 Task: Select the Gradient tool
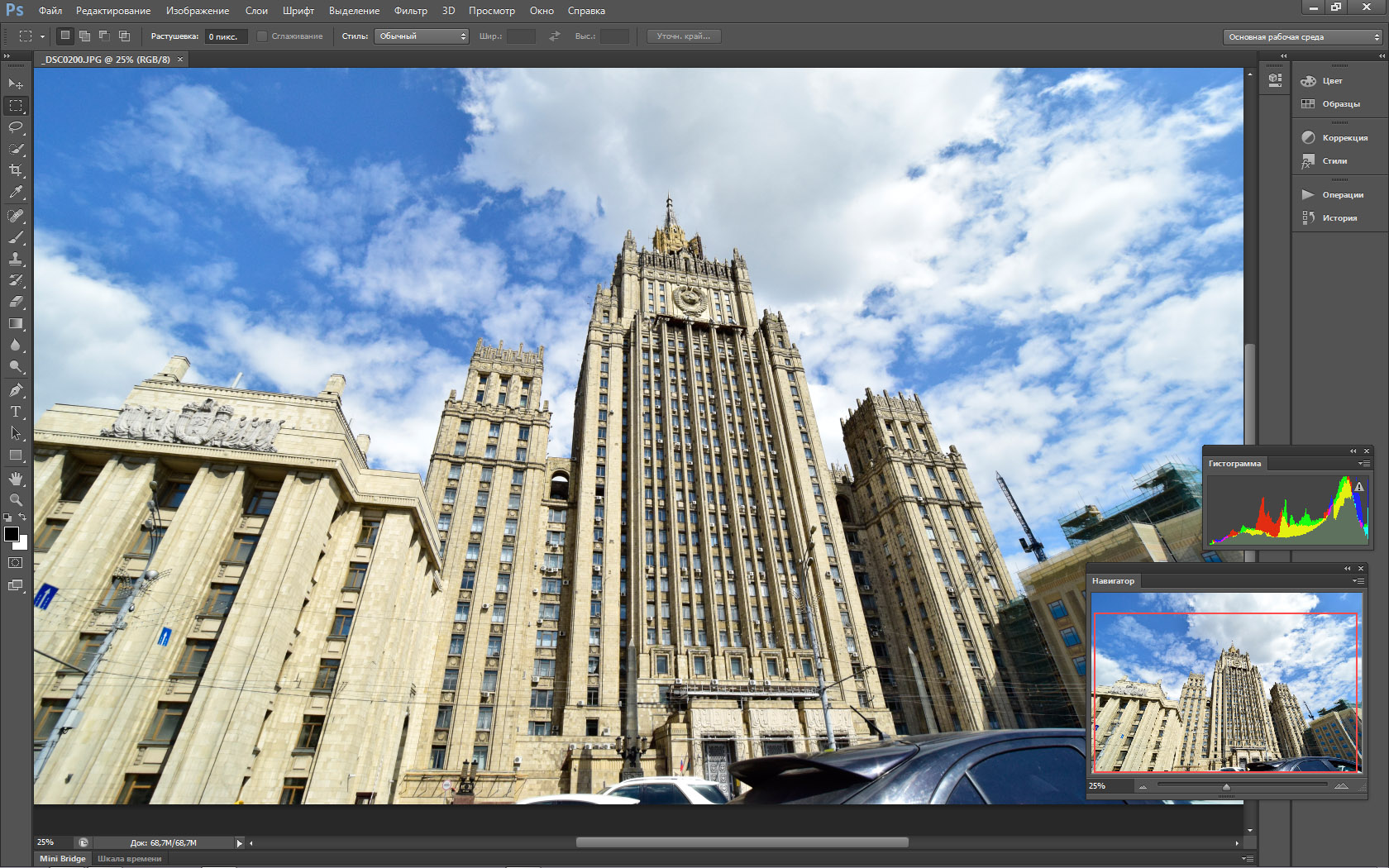(16, 323)
